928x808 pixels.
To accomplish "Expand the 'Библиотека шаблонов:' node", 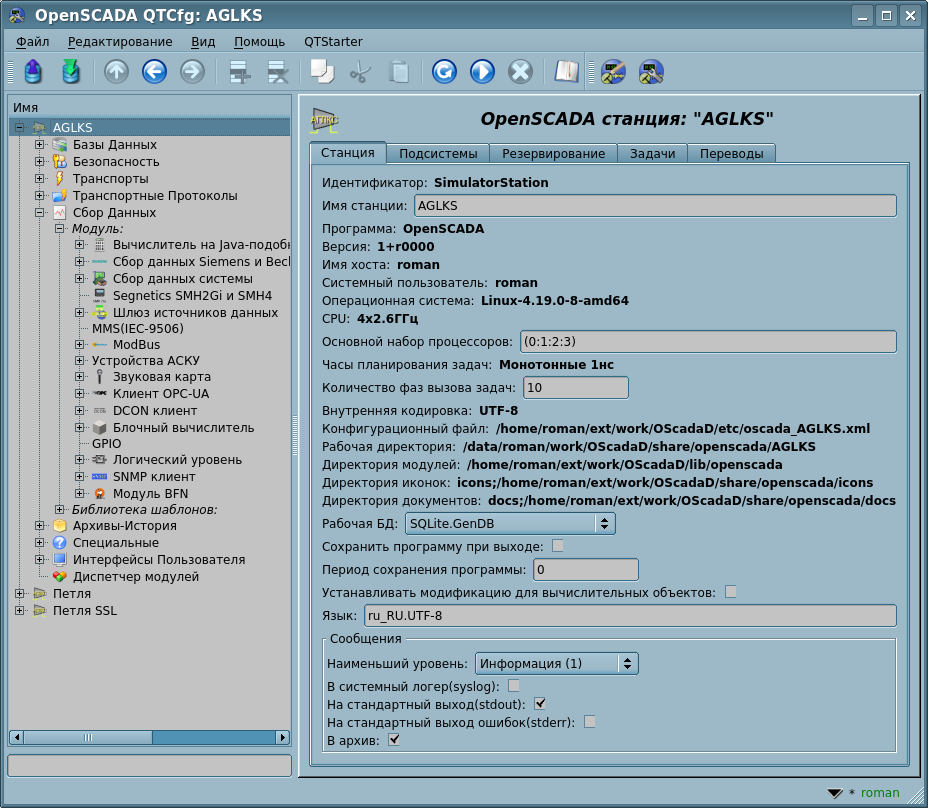I will coord(59,509).
